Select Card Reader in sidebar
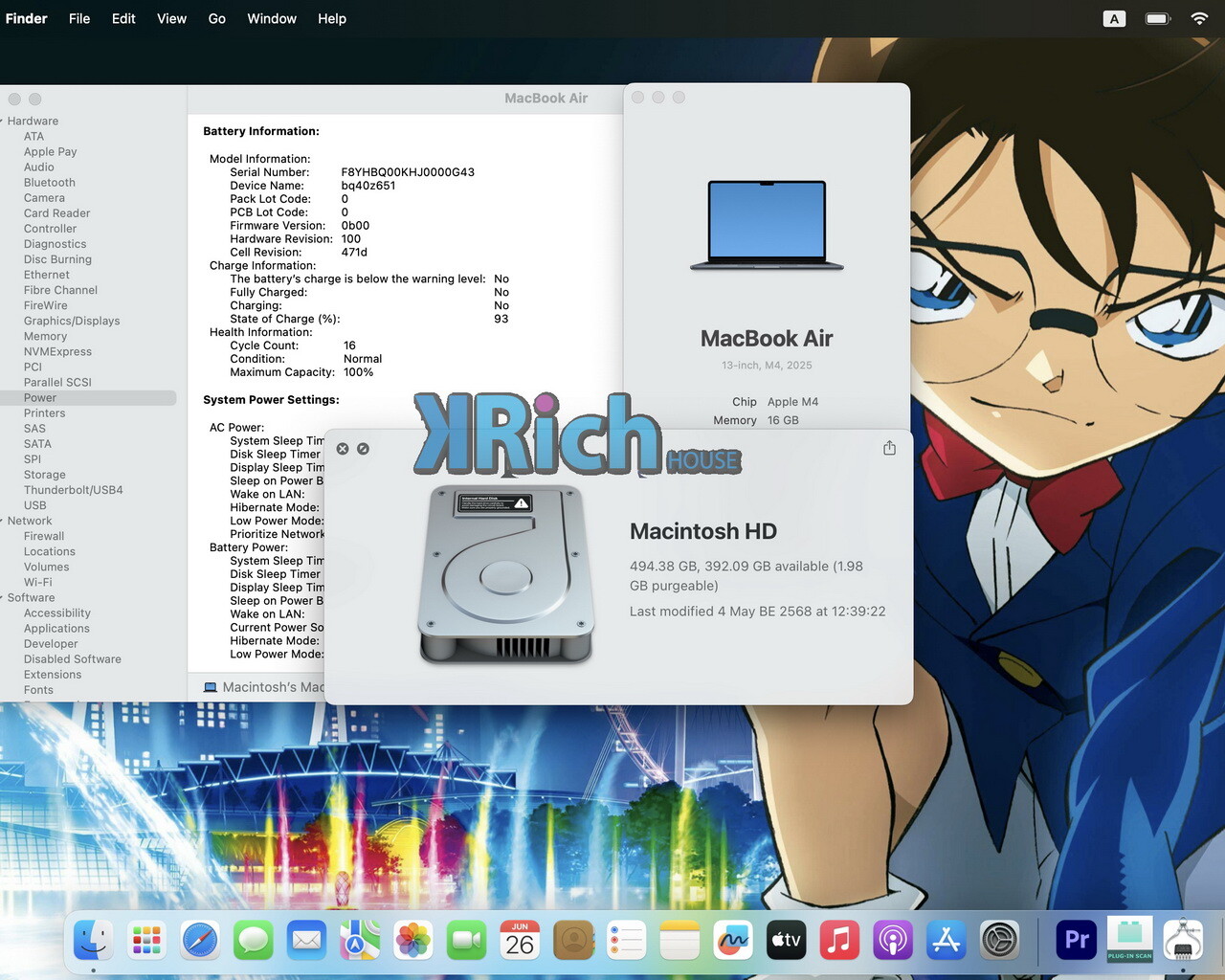The height and width of the screenshot is (980, 1225). pyautogui.click(x=57, y=213)
